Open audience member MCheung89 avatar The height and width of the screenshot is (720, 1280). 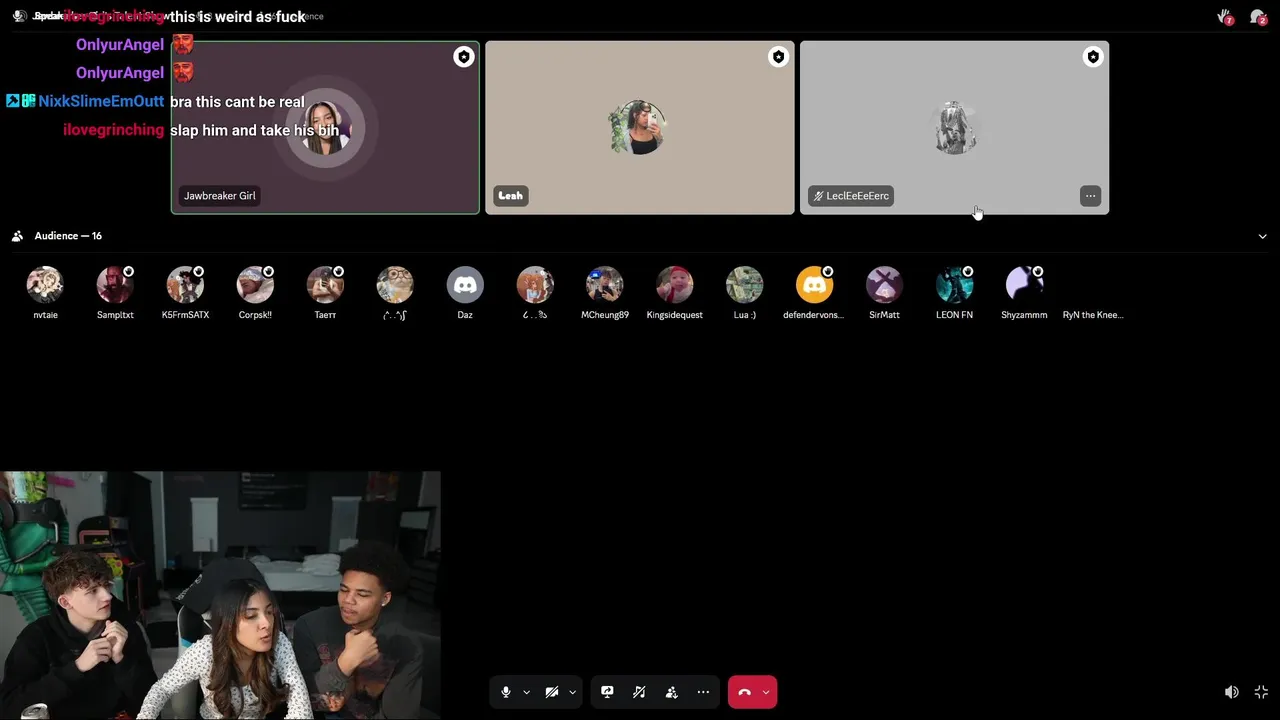pos(605,285)
